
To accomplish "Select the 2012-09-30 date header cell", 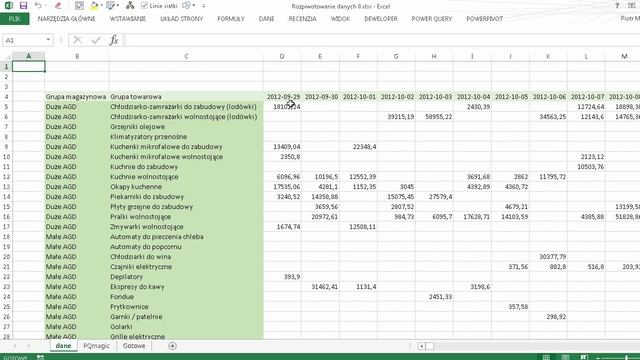I will [320, 97].
